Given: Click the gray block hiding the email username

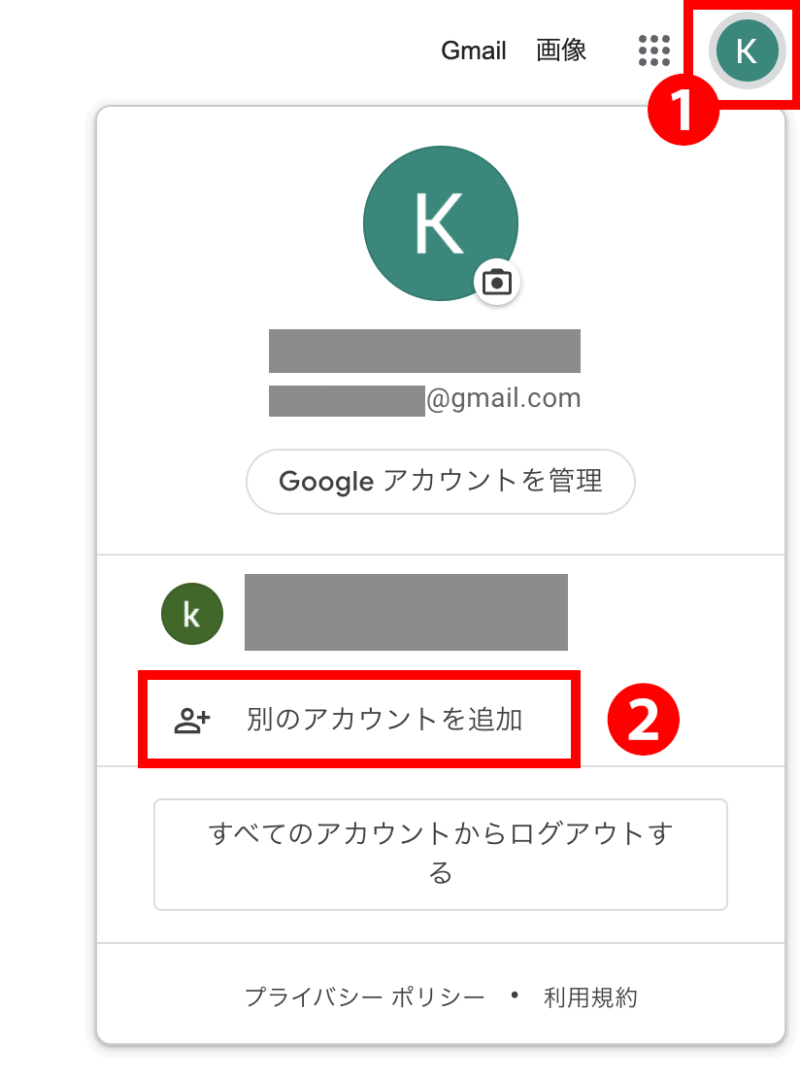Looking at the screenshot, I should pyautogui.click(x=347, y=400).
